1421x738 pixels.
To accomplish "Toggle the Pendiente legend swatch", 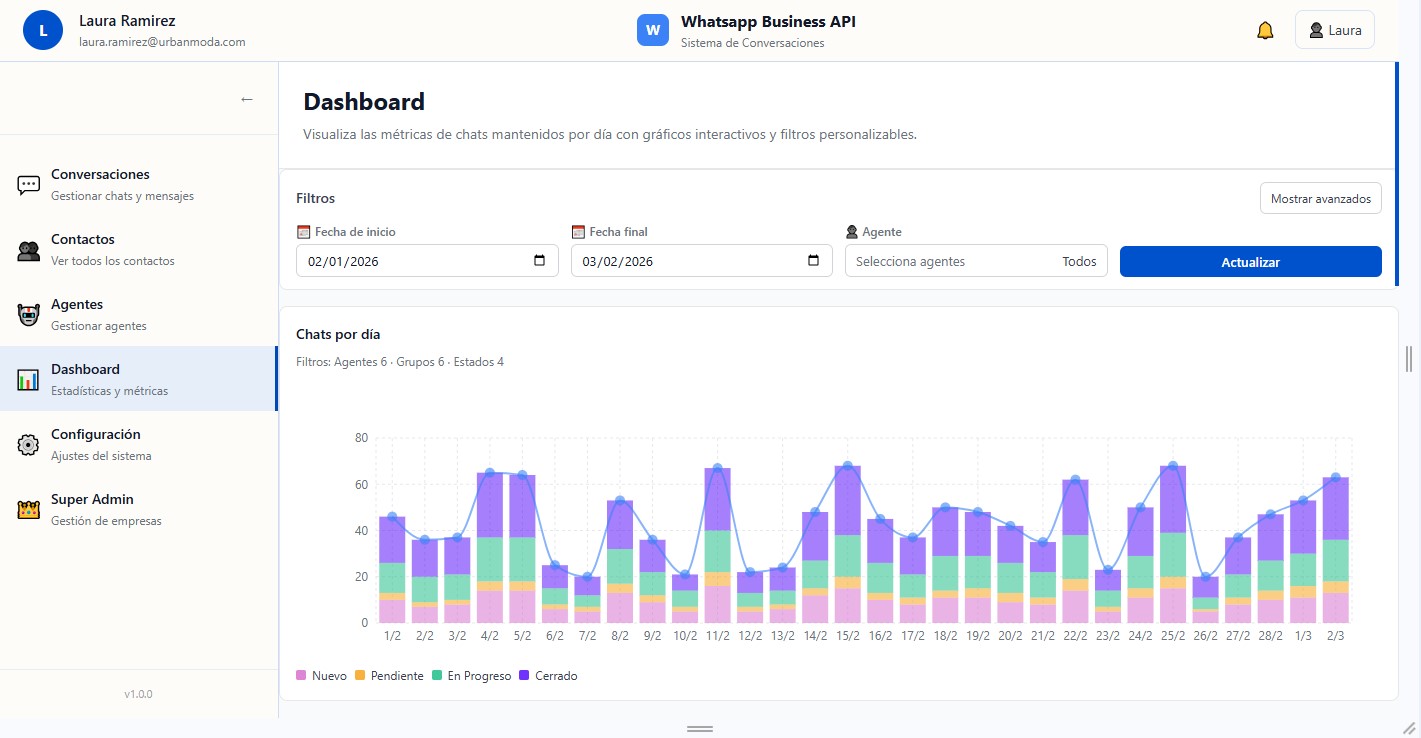I will click(360, 676).
